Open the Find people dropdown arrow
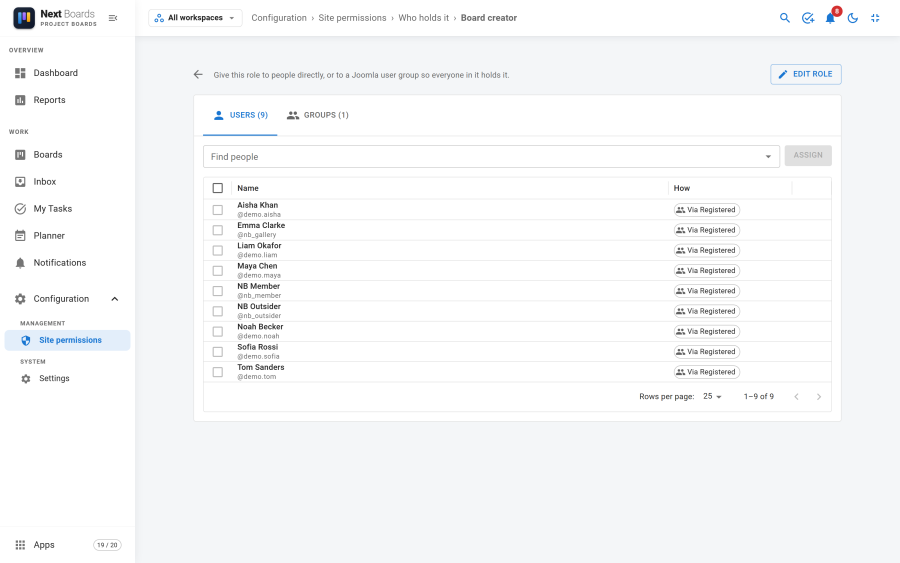This screenshot has height=563, width=900. 768,157
